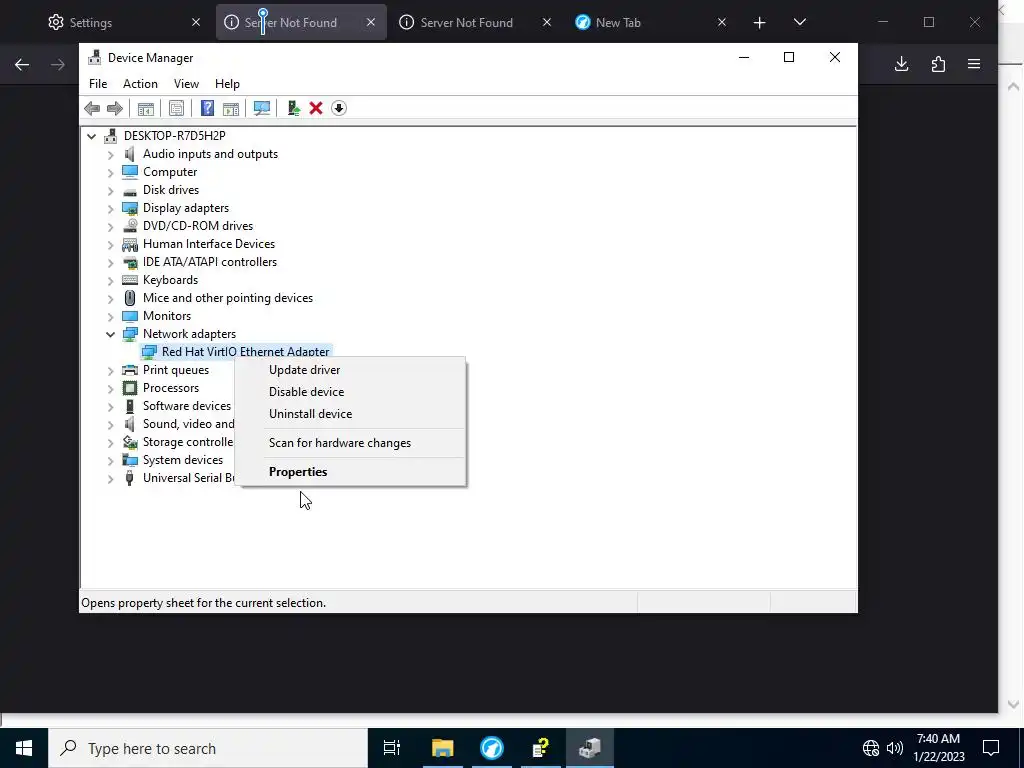The image size is (1024, 768).
Task: Click the red X Uninstall device icon
Action: click(x=316, y=108)
